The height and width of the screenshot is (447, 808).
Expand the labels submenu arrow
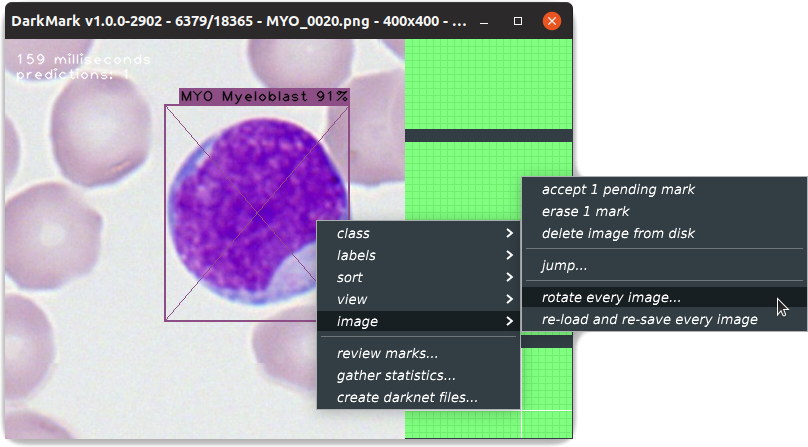coord(509,255)
